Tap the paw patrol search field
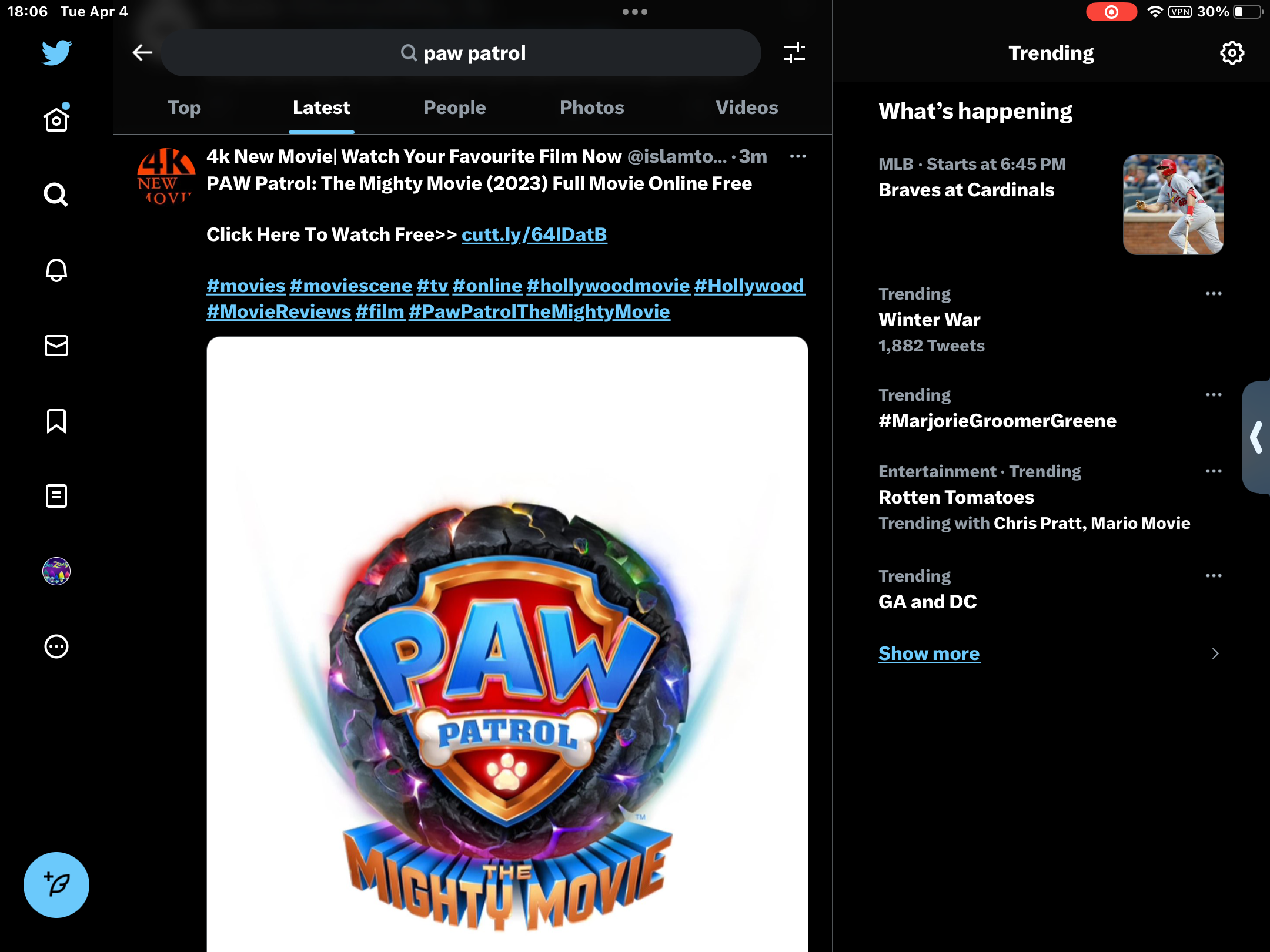1270x952 pixels. pos(462,53)
